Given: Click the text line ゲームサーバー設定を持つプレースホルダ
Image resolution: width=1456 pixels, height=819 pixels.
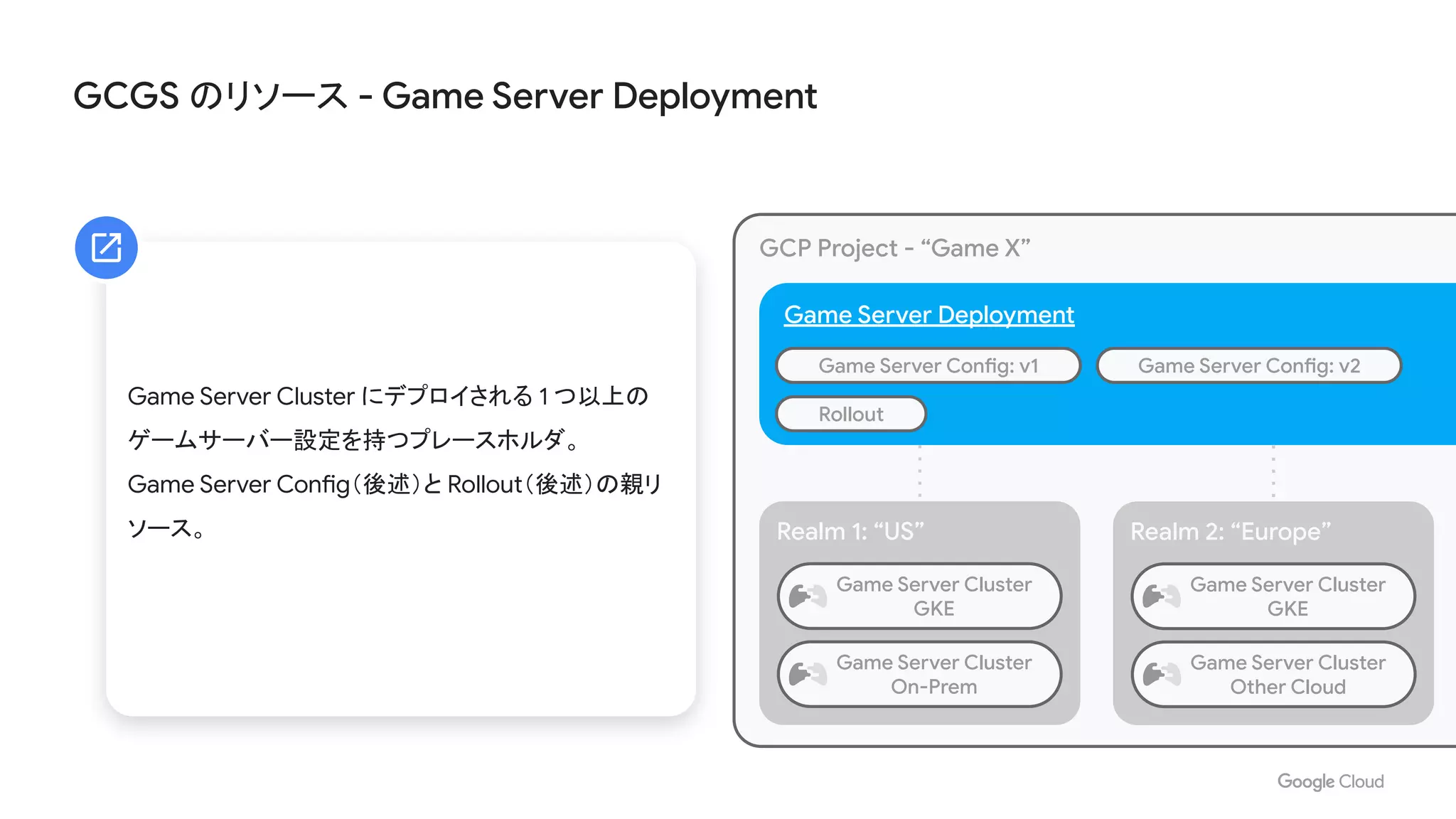Looking at the screenshot, I should pos(354,440).
